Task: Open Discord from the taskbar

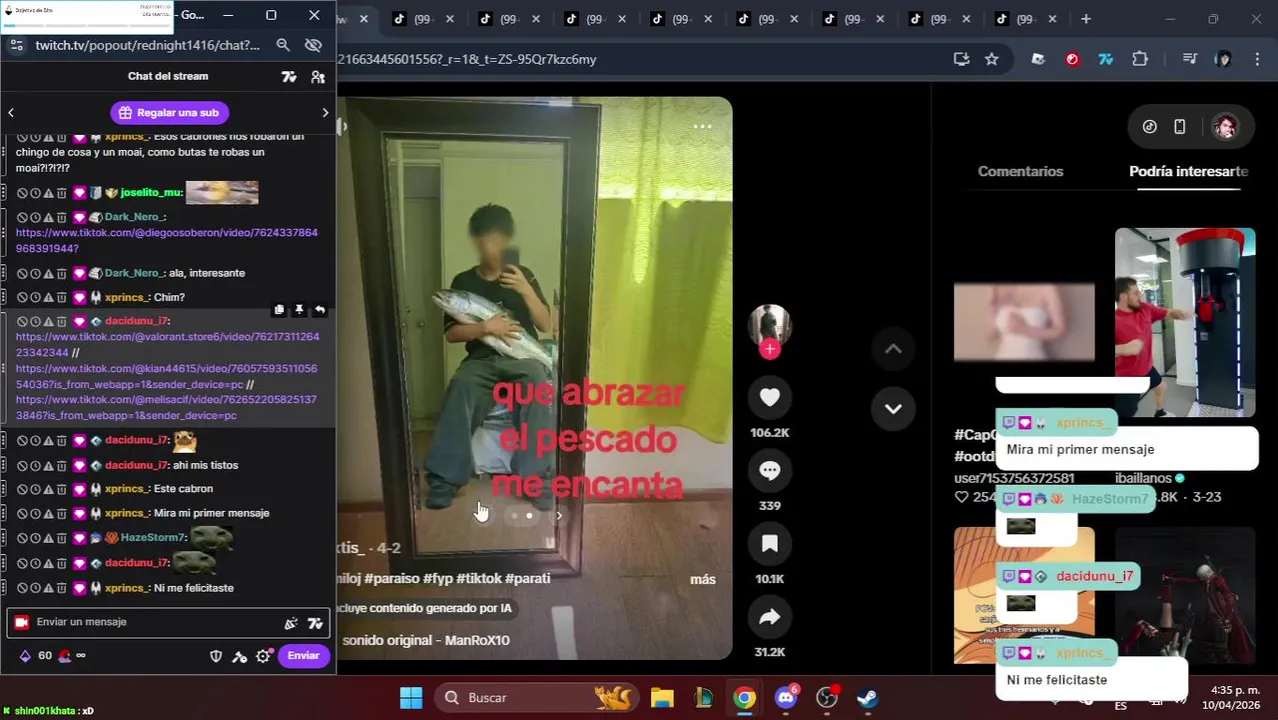Action: 786,697
